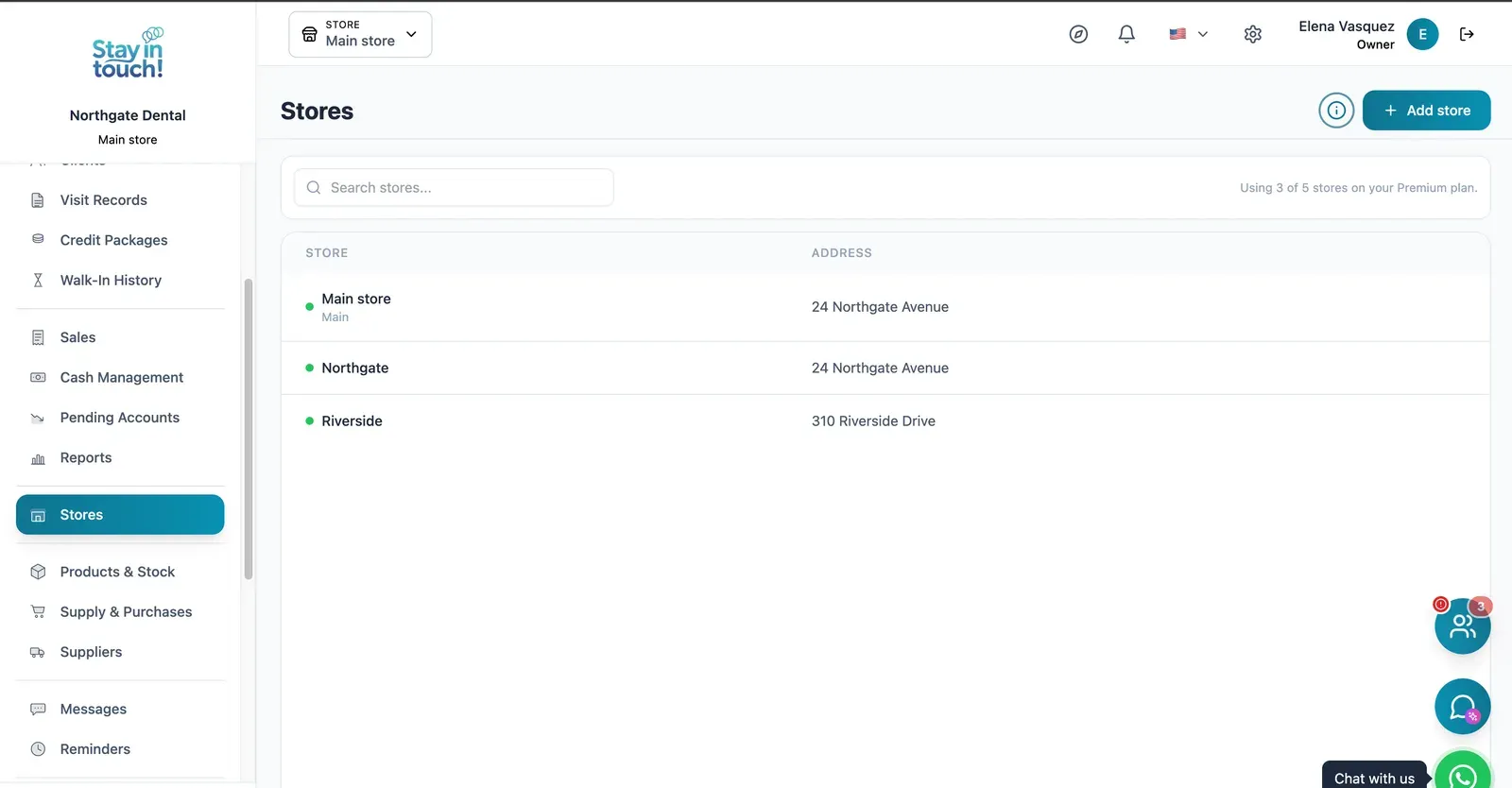Image resolution: width=1512 pixels, height=788 pixels.
Task: Open the Riverside store row
Action: (885, 421)
